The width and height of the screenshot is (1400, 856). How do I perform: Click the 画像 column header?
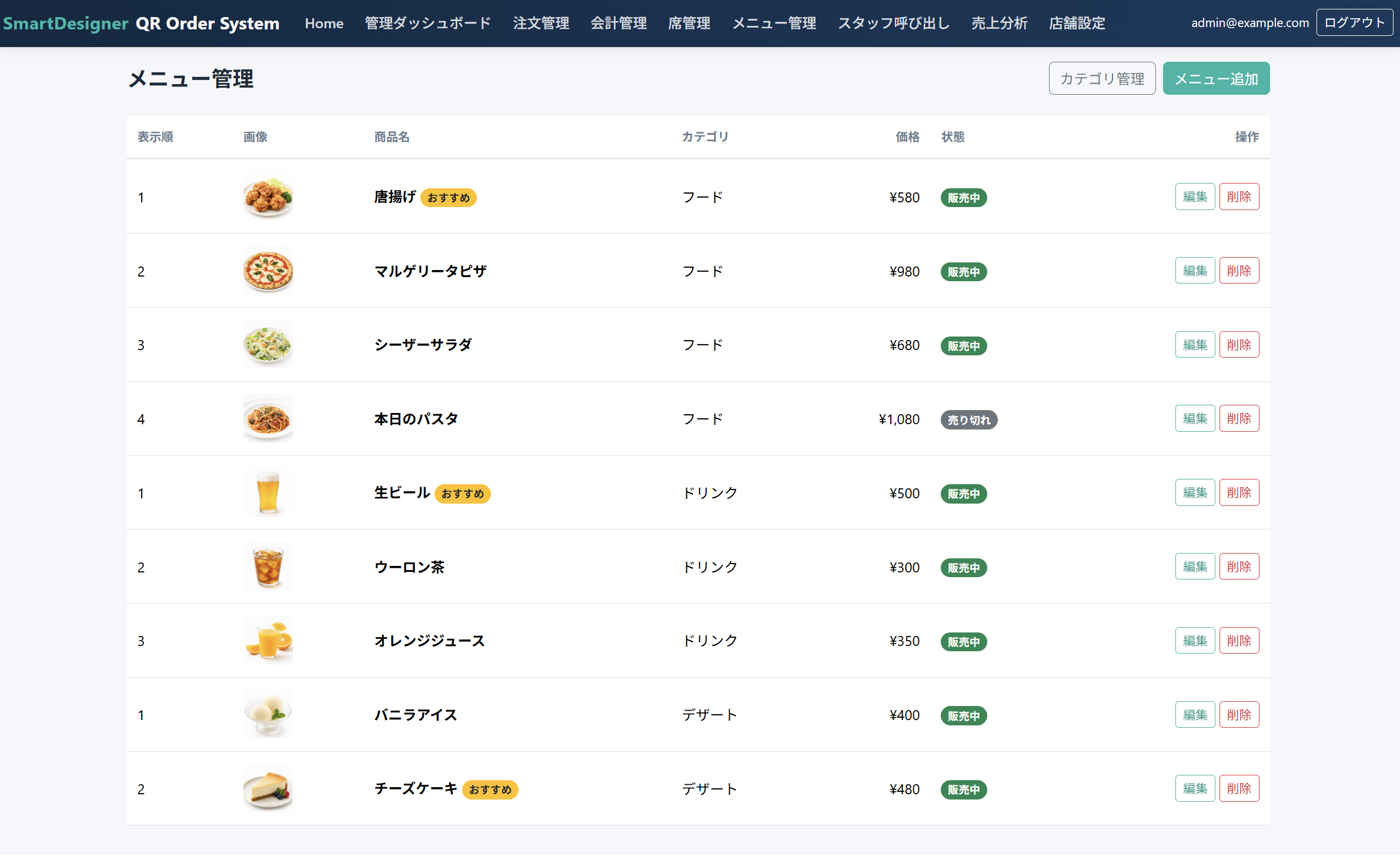tap(255, 136)
